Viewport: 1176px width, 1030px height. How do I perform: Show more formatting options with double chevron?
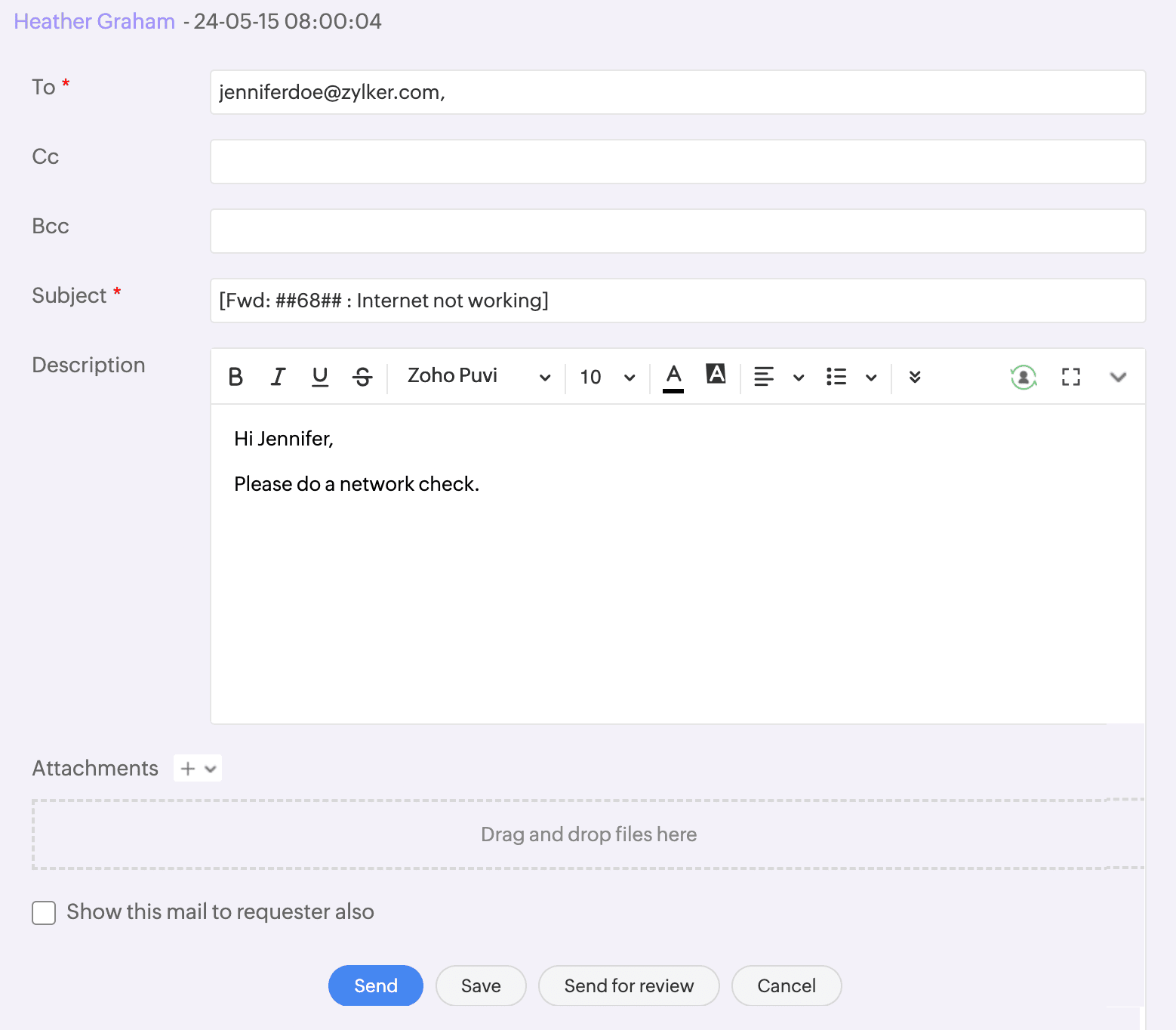pyautogui.click(x=915, y=376)
